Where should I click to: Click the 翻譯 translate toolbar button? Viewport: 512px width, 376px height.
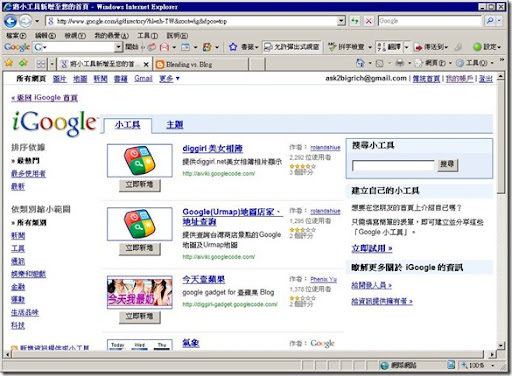389,47
